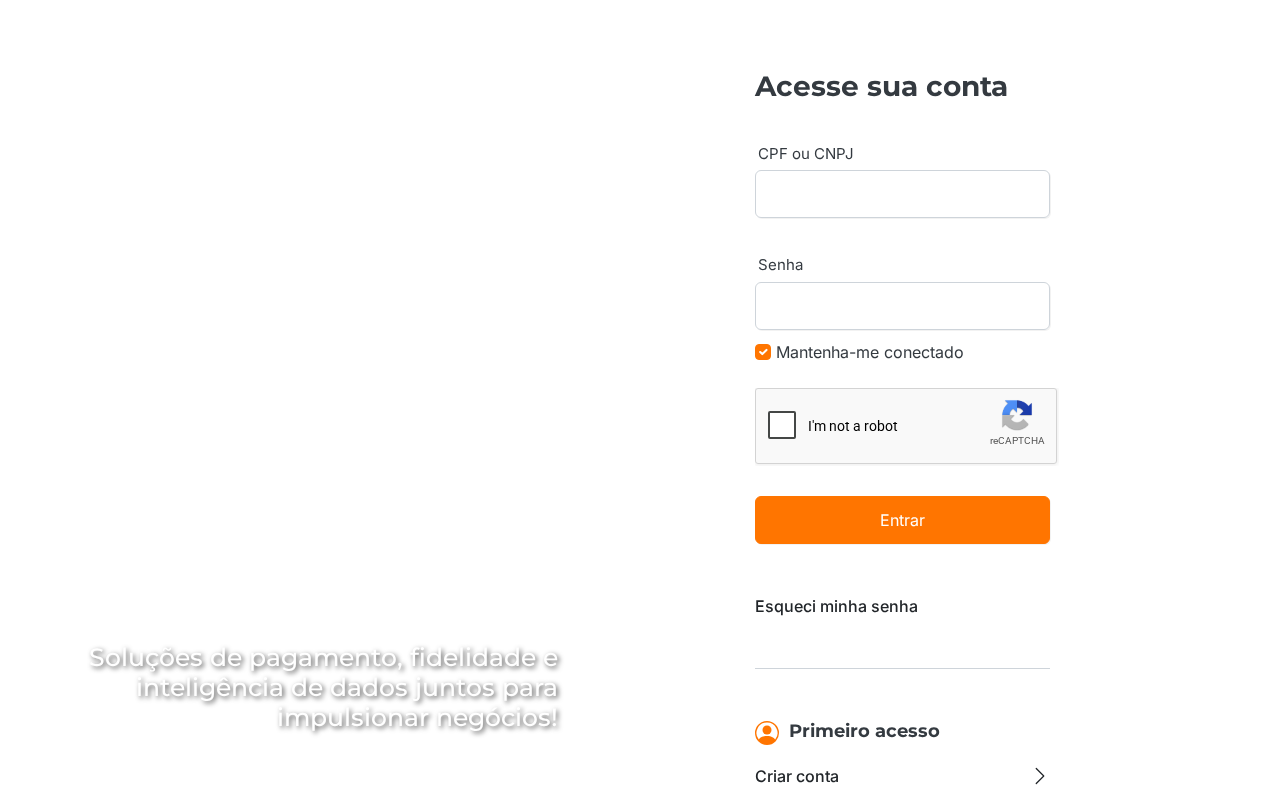
Task: Click the Senha label text
Action: click(780, 265)
